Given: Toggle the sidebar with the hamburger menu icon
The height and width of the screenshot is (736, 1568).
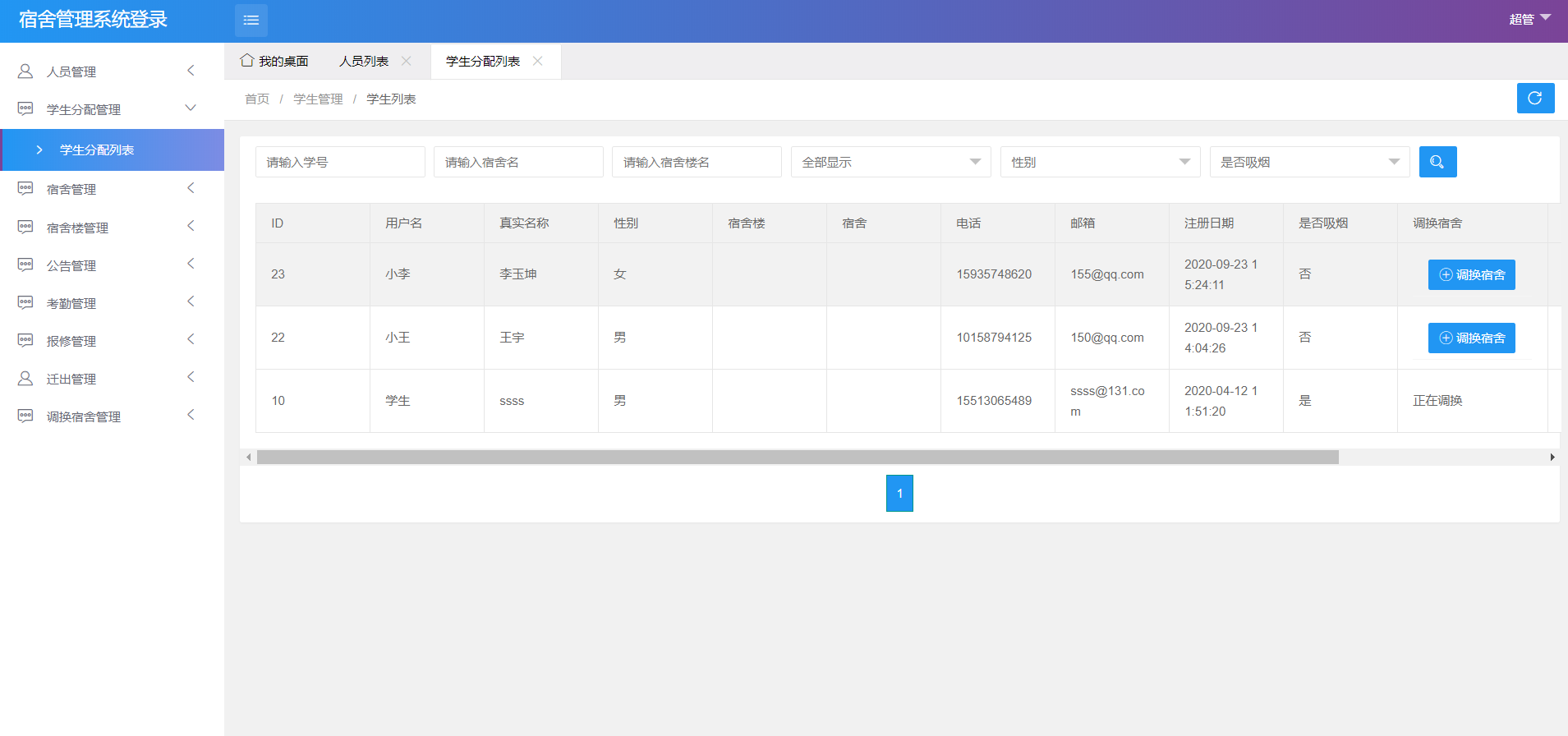Looking at the screenshot, I should 251,21.
